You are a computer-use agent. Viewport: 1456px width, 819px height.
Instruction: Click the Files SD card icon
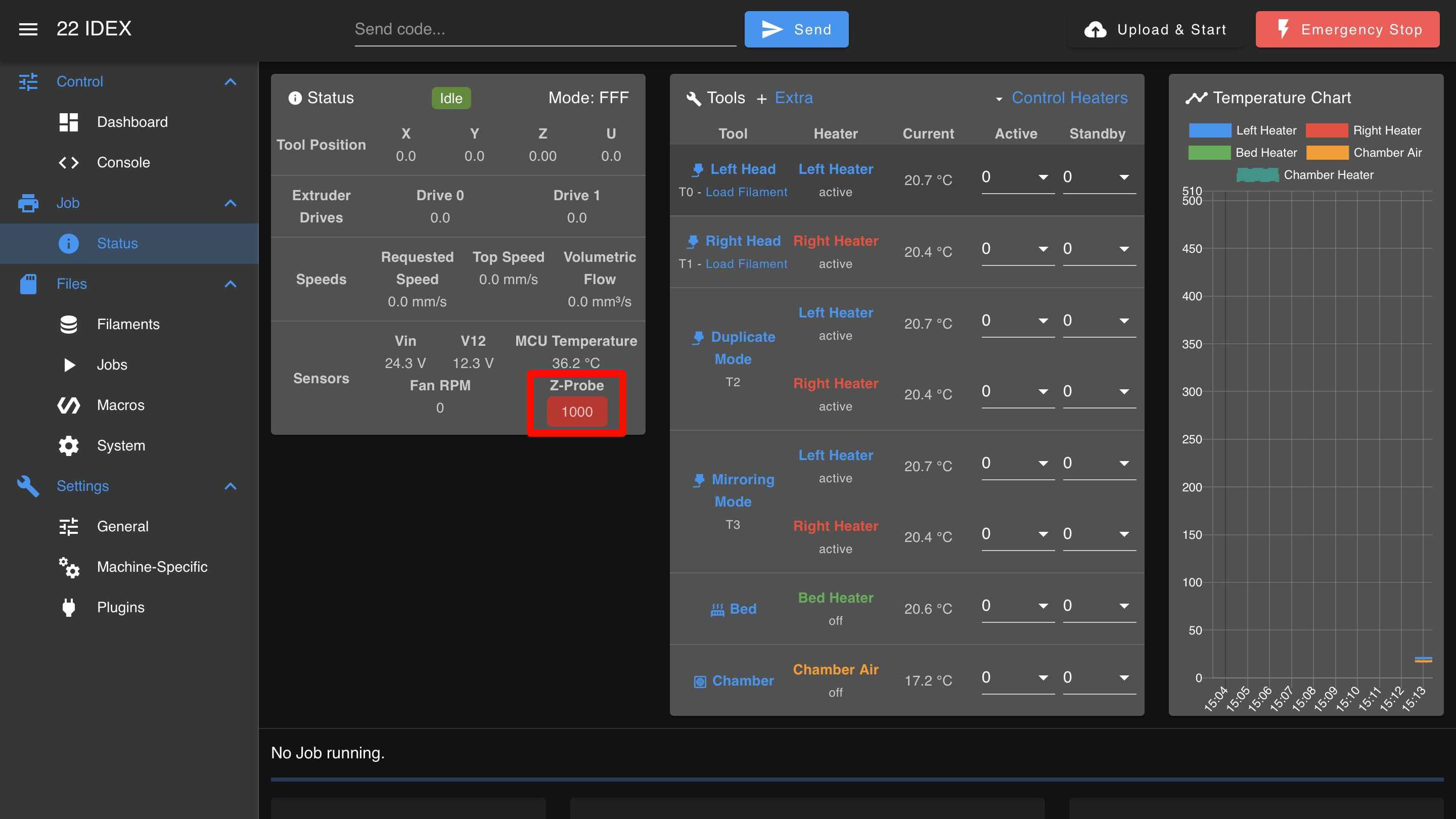(28, 284)
